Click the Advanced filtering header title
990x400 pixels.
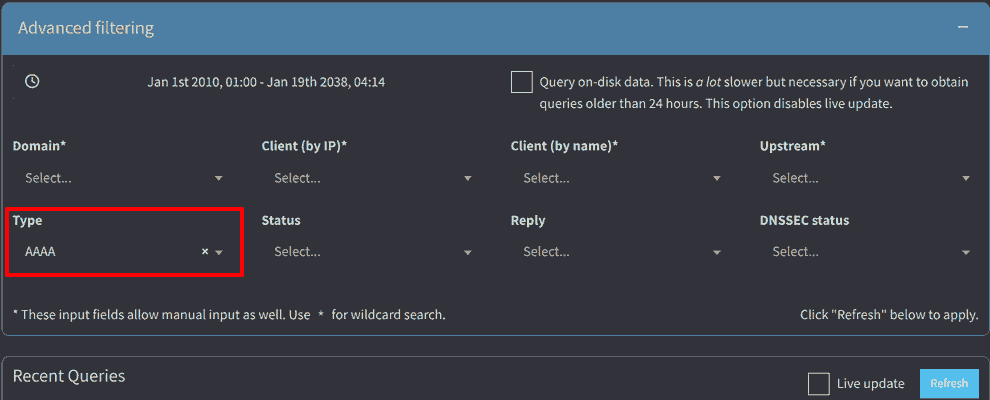[x=86, y=28]
